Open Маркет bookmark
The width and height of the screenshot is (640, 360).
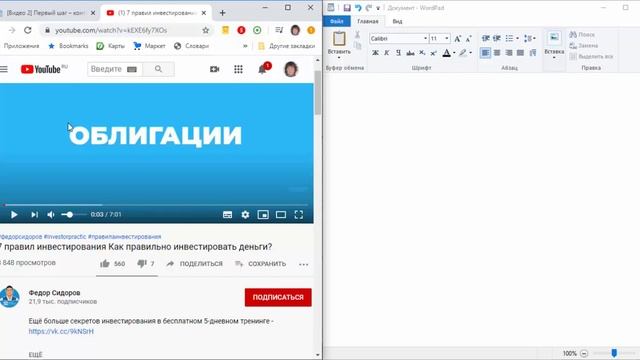coord(149,46)
